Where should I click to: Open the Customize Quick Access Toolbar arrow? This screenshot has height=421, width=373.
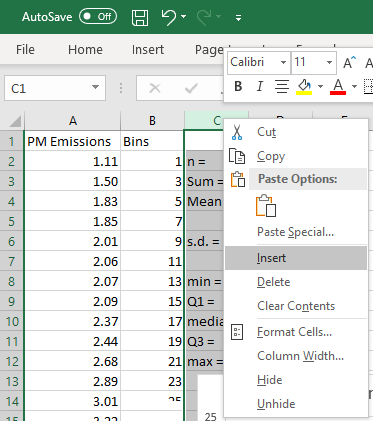pos(238,18)
